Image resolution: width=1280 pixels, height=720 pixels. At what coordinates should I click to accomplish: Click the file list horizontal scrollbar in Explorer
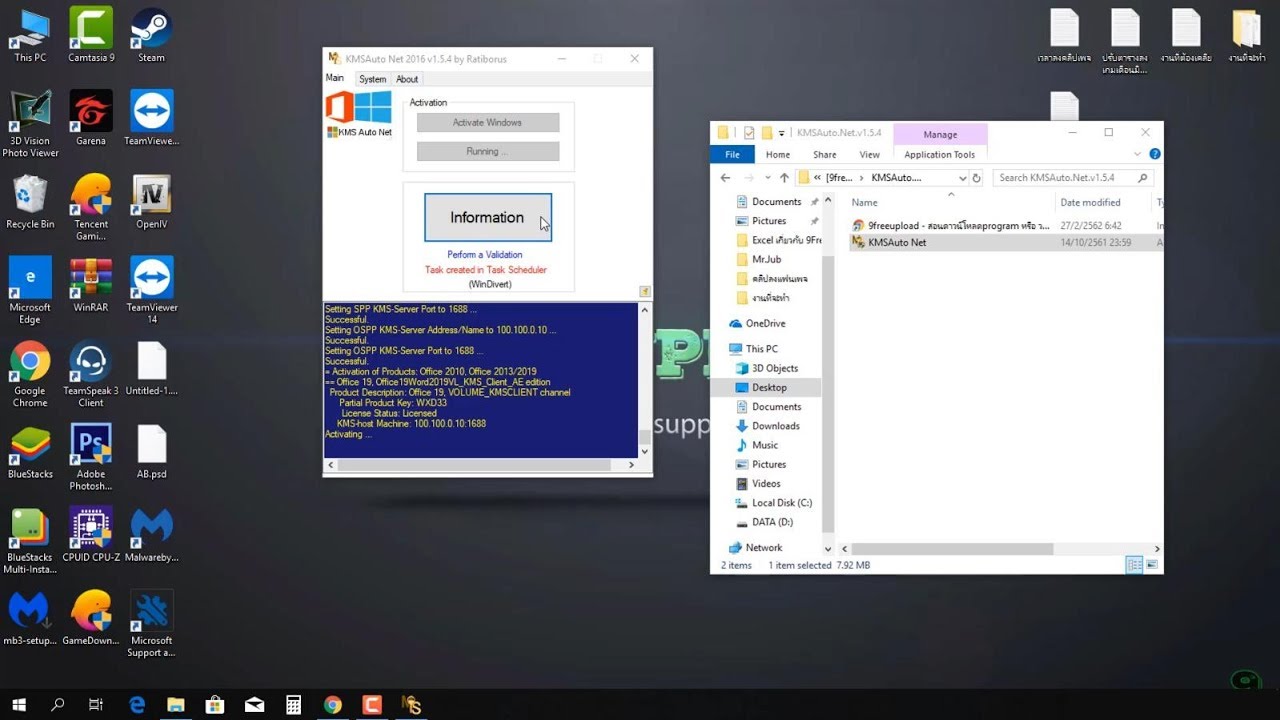(x=952, y=549)
